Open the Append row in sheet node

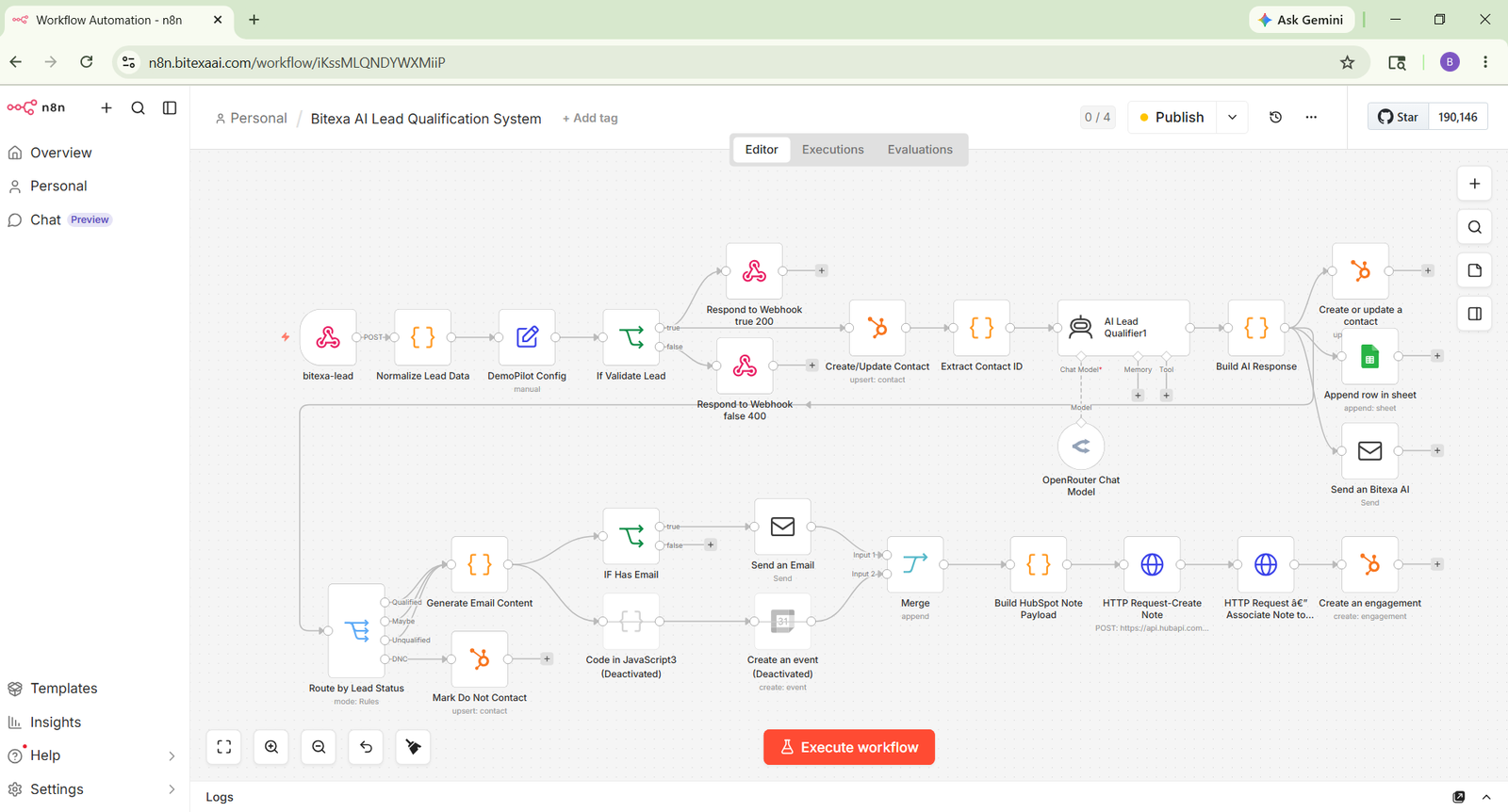pyautogui.click(x=1369, y=356)
